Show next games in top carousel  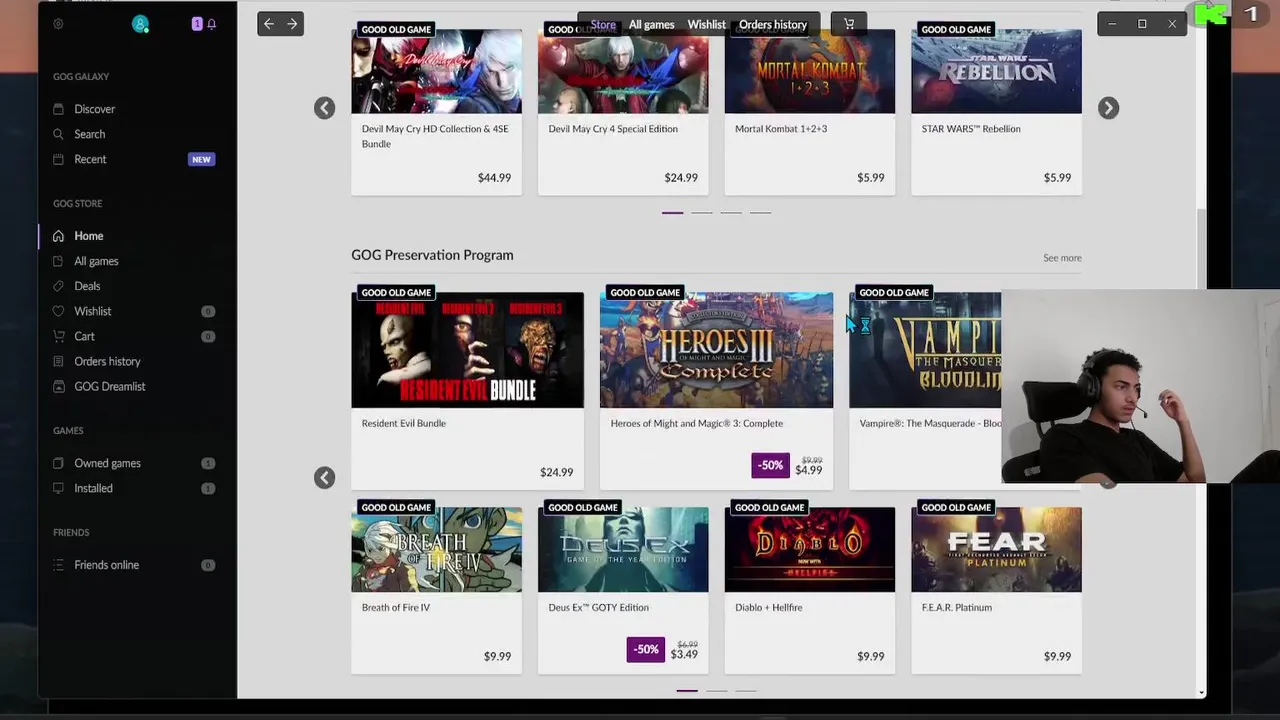click(1108, 108)
